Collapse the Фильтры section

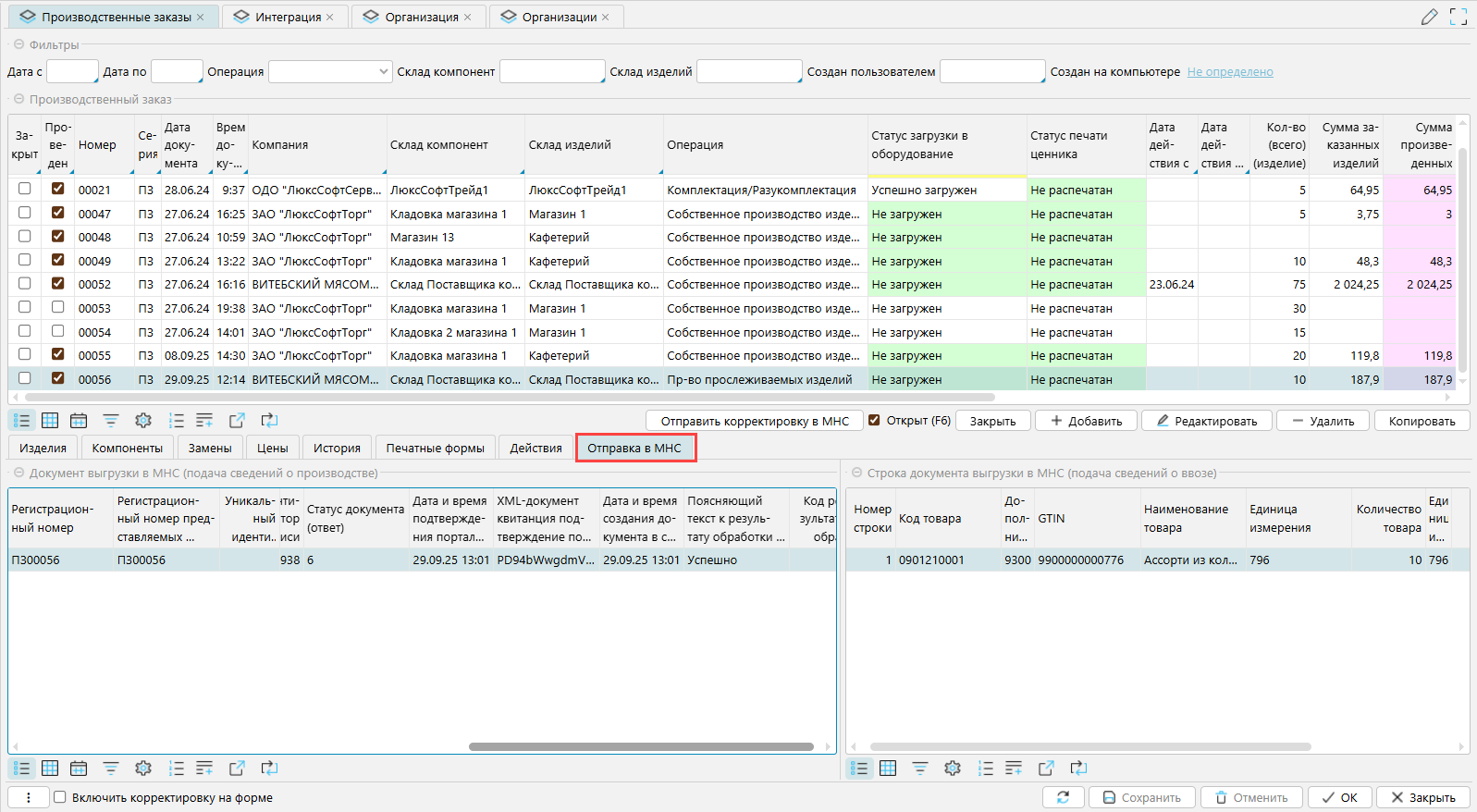18,44
